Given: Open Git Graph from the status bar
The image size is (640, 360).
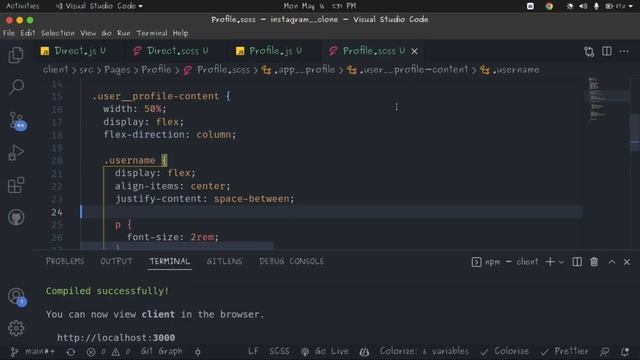Looking at the screenshot, I should 161,351.
